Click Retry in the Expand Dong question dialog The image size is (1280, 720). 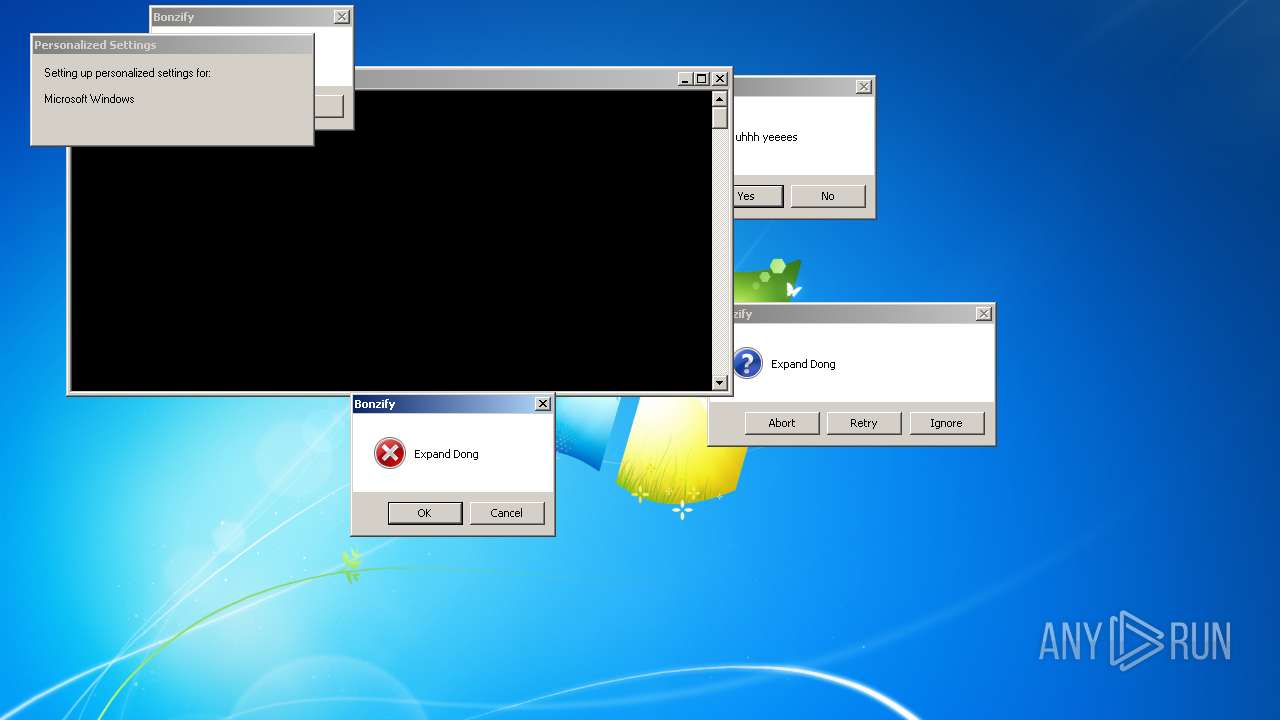click(864, 423)
